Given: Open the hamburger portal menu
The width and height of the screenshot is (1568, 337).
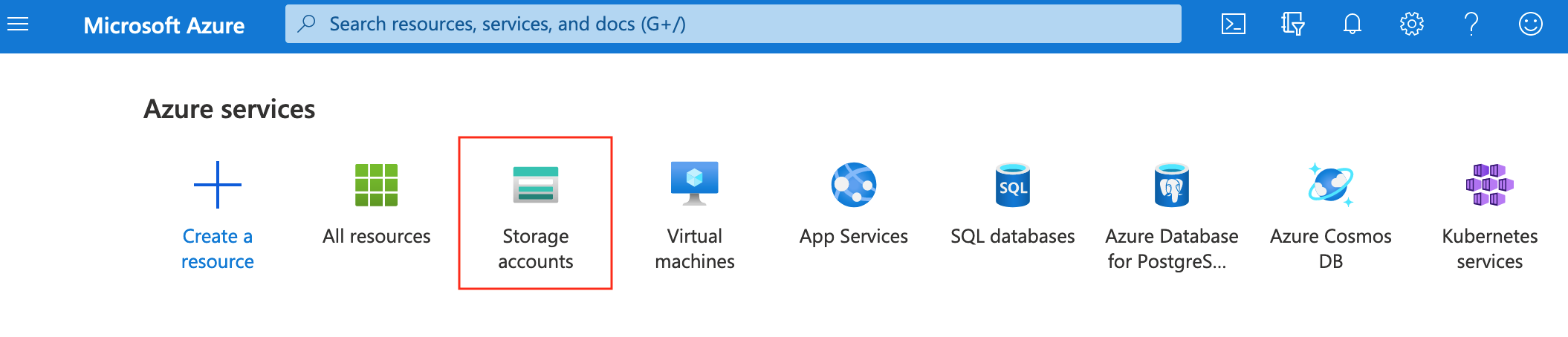Looking at the screenshot, I should (18, 24).
